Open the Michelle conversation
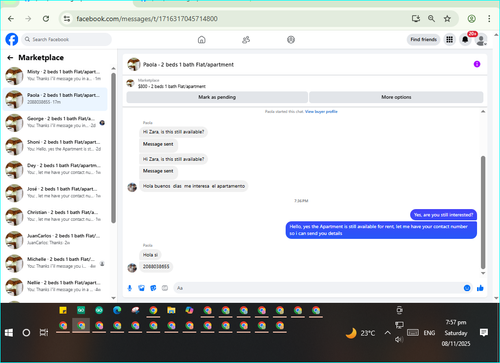Screen dimensions: 500x363 (55, 263)
